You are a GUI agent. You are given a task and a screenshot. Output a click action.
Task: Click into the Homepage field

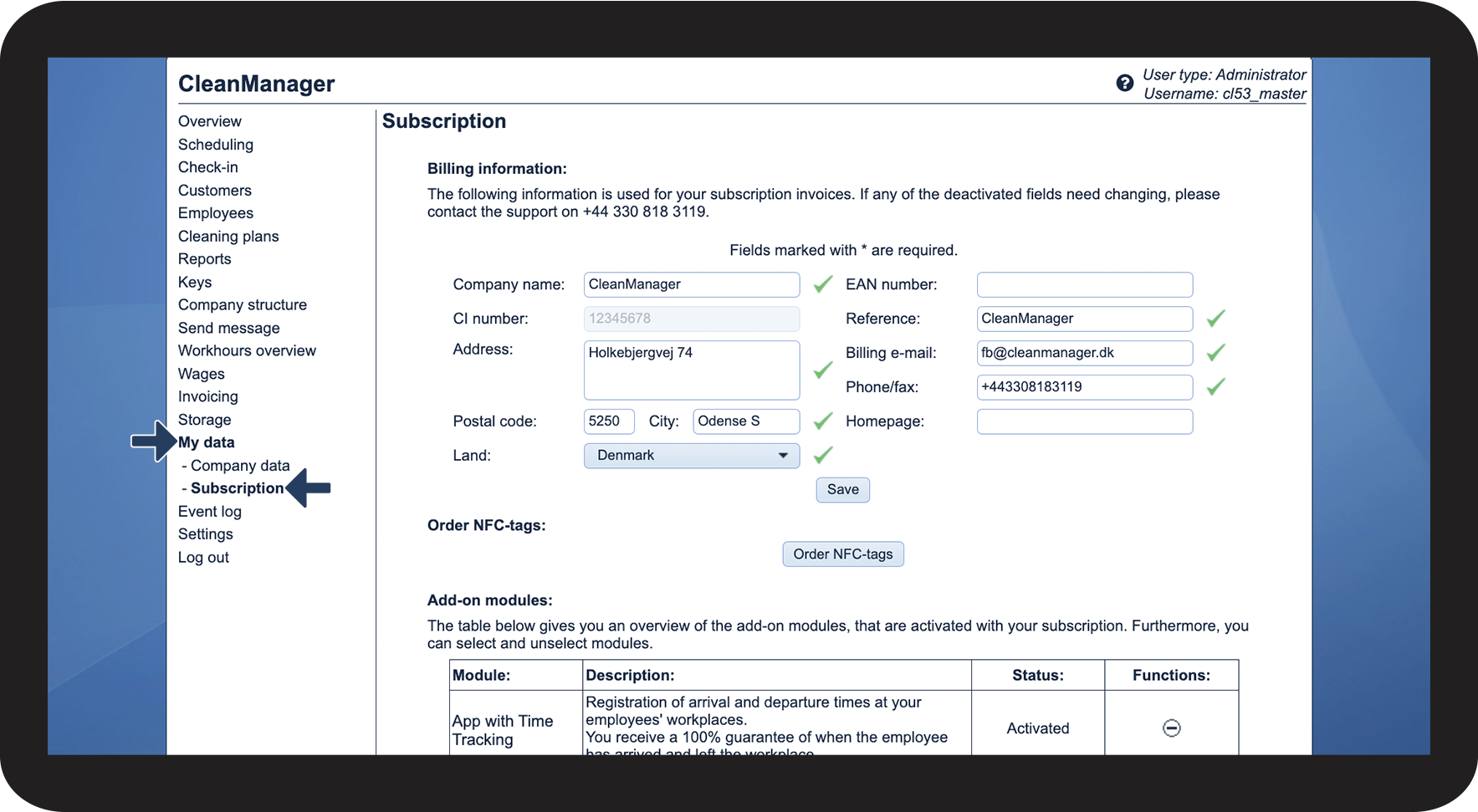[x=1084, y=421]
